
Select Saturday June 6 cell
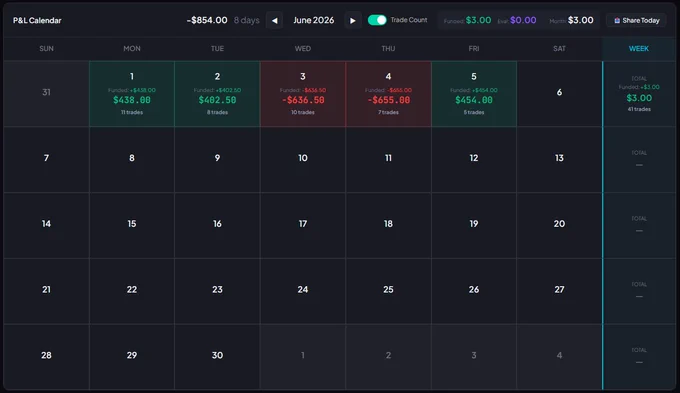click(x=559, y=94)
